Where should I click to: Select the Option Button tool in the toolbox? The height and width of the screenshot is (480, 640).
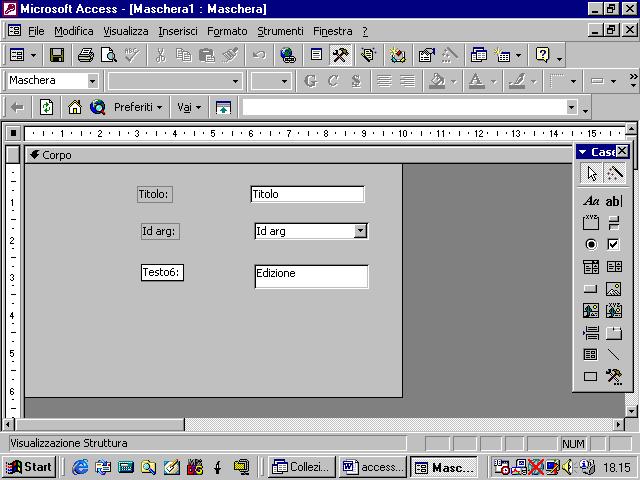(591, 244)
